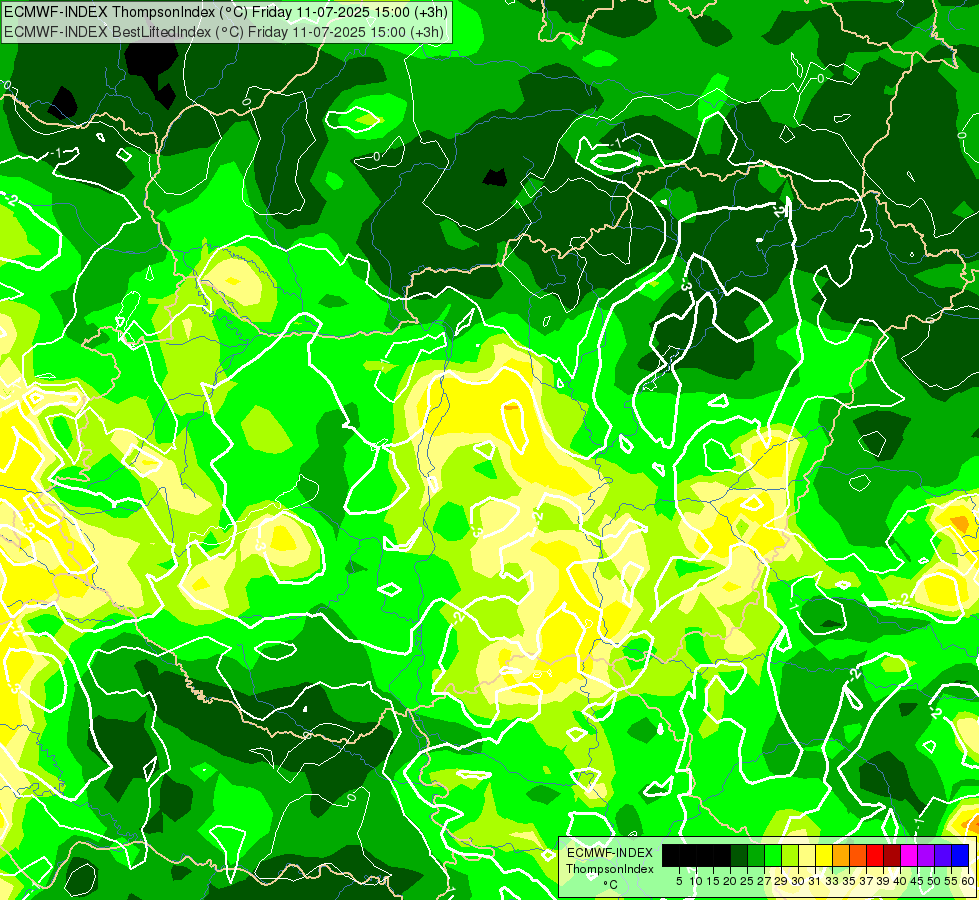Screen dimensions: 979x900
Task: Click the legend tick value 37
Action: click(x=867, y=881)
